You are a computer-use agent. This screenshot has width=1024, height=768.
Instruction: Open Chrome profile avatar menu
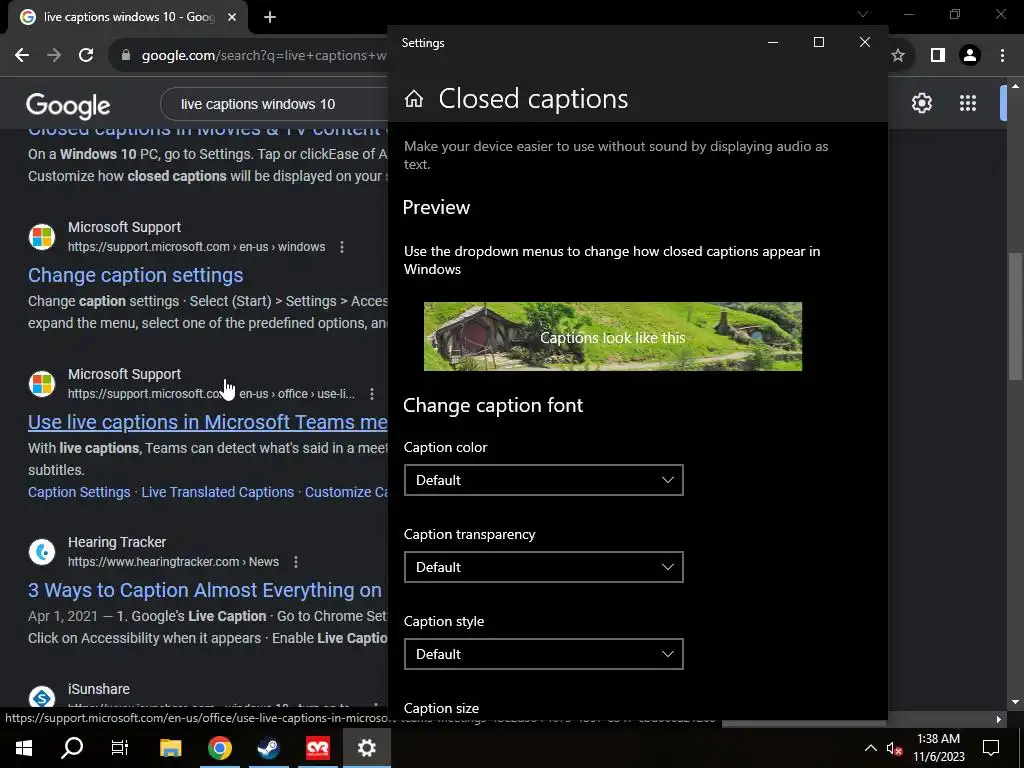click(970, 56)
